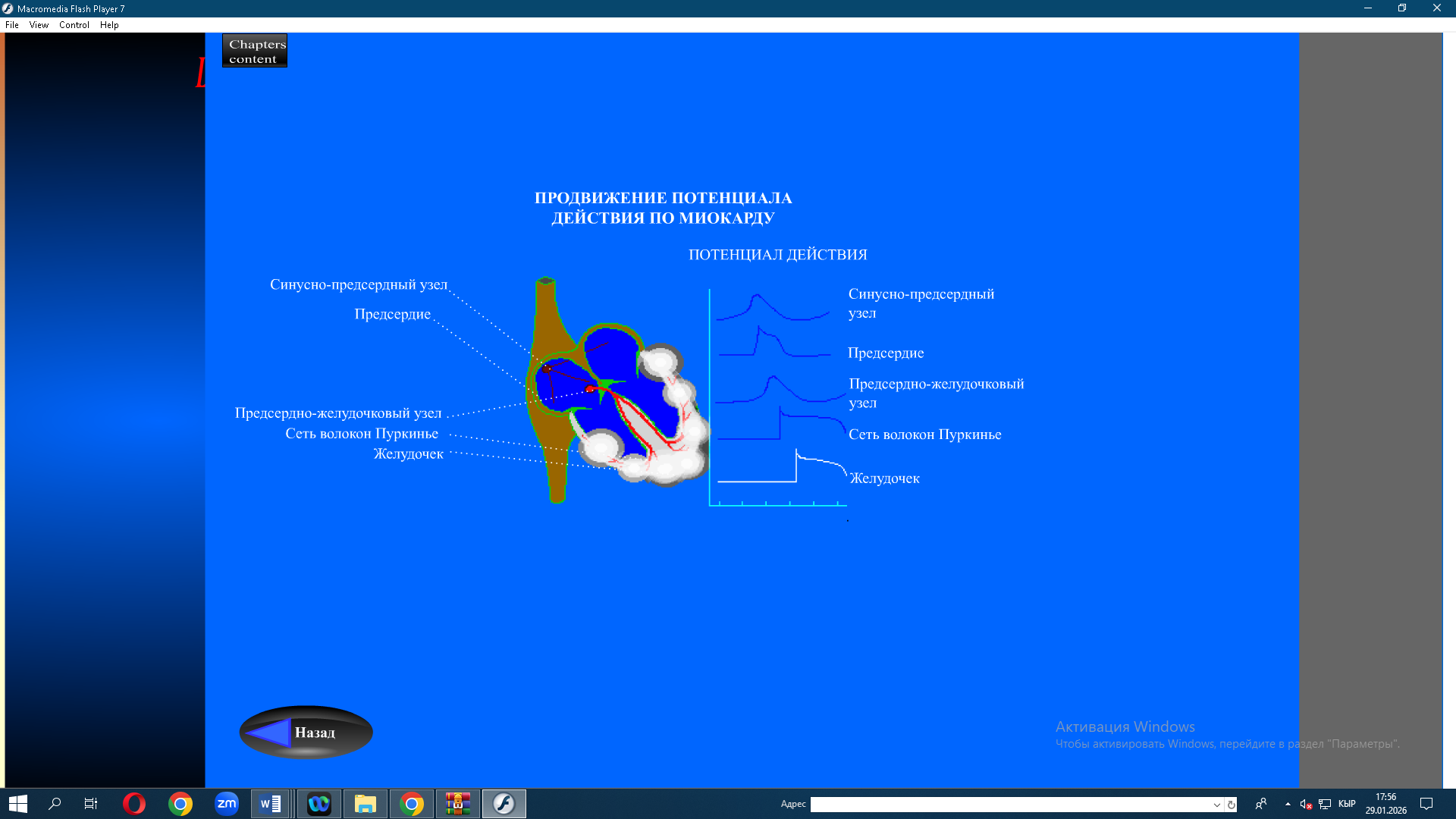Click the muted volume tray icon

(x=1306, y=804)
